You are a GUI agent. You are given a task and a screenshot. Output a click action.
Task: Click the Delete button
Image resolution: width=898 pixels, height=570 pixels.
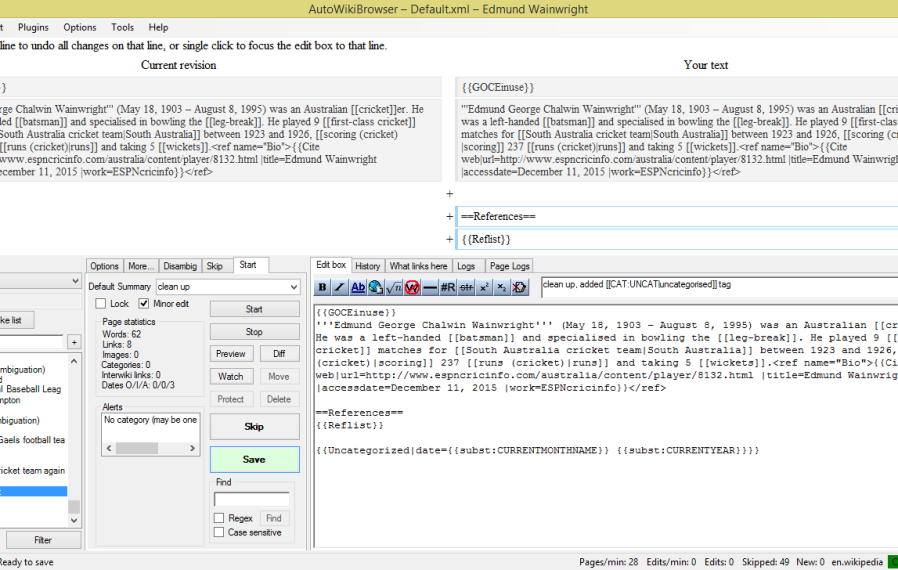click(279, 399)
